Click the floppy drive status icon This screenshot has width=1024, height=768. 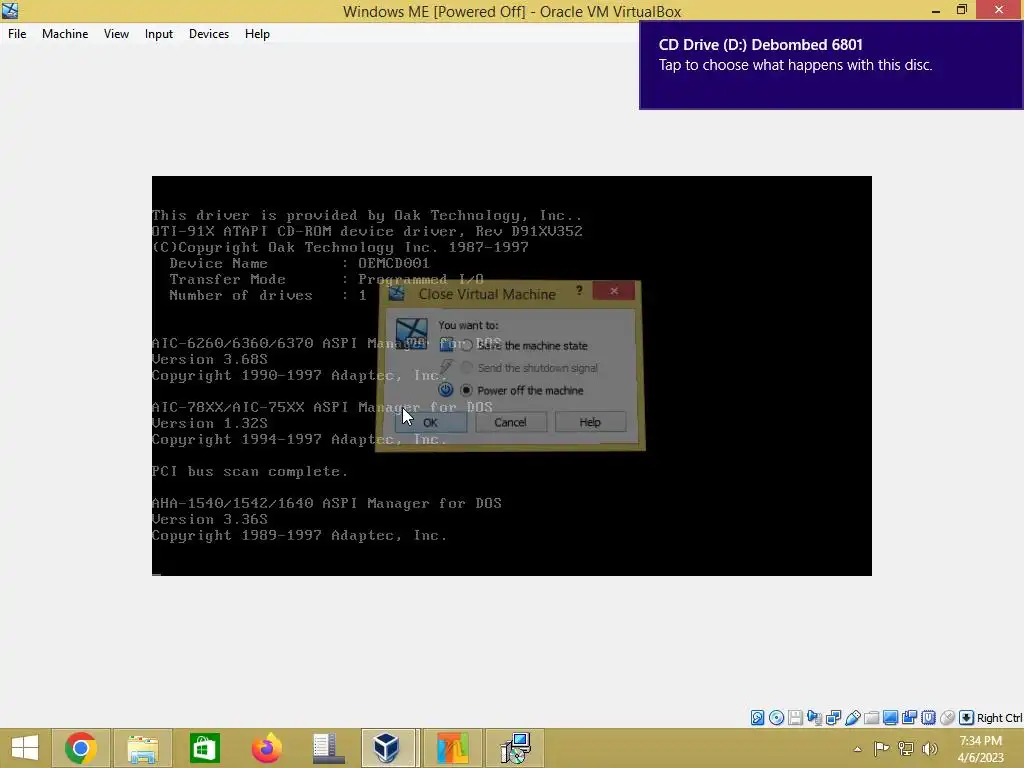(795, 718)
